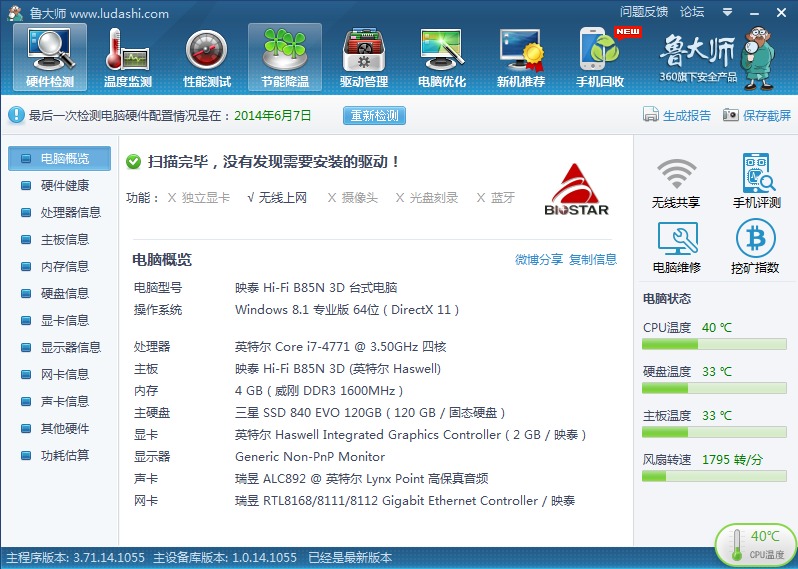Open the title bar dropdown menu arrow
This screenshot has height=569, width=798.
coord(727,12)
